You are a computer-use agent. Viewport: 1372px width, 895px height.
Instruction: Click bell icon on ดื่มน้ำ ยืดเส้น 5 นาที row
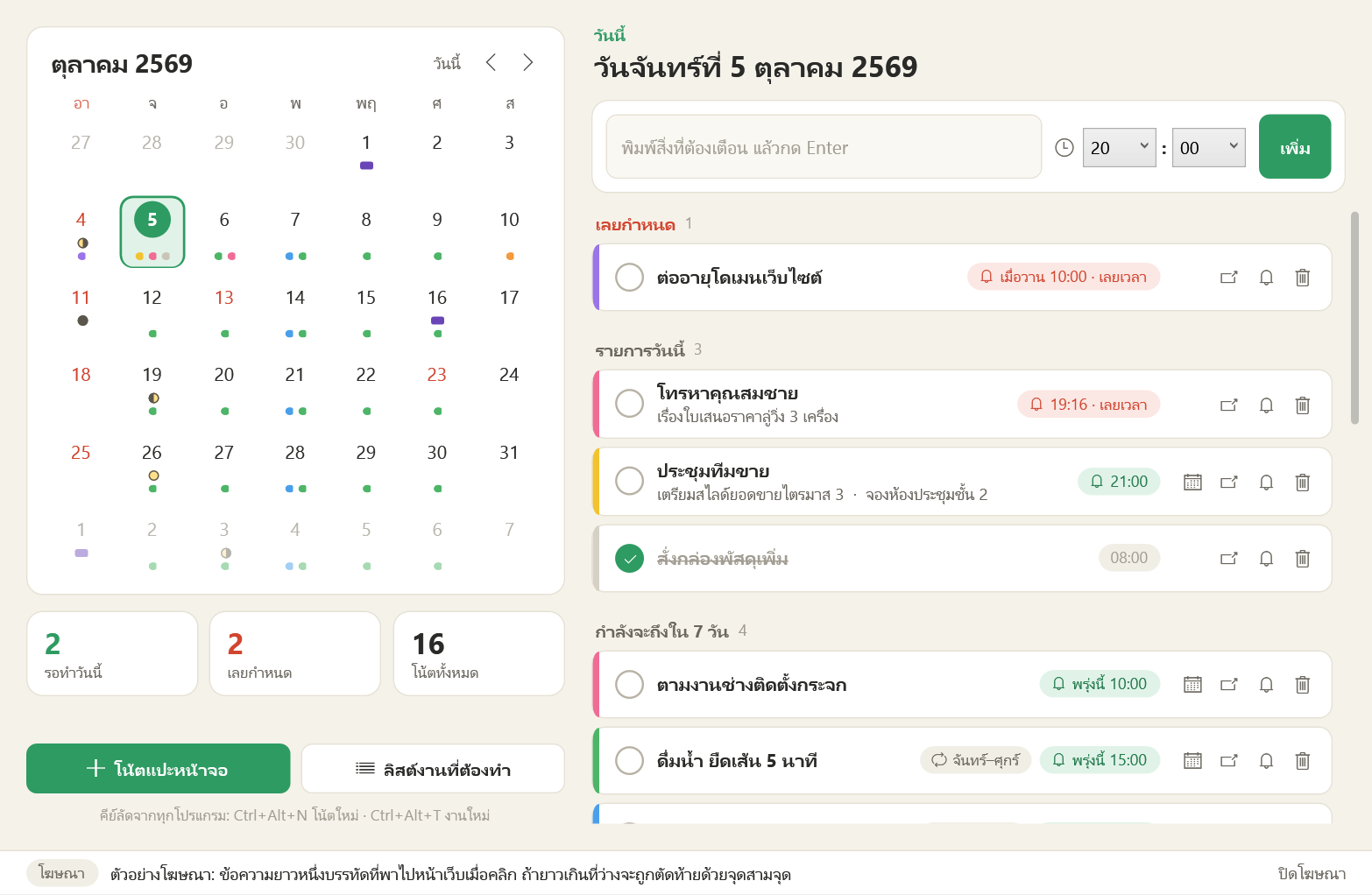tap(1266, 760)
